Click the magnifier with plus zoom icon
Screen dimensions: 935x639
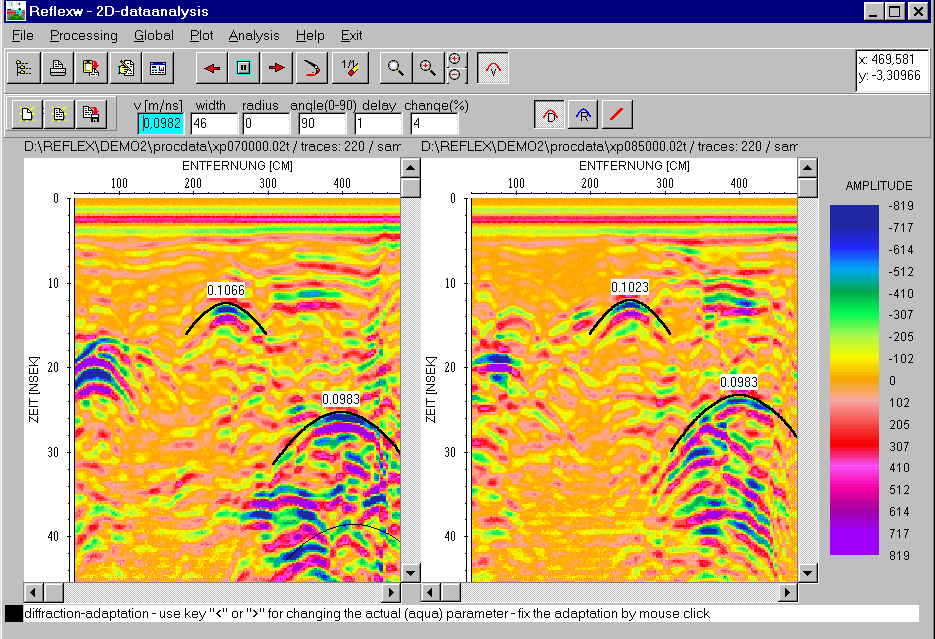[427, 68]
